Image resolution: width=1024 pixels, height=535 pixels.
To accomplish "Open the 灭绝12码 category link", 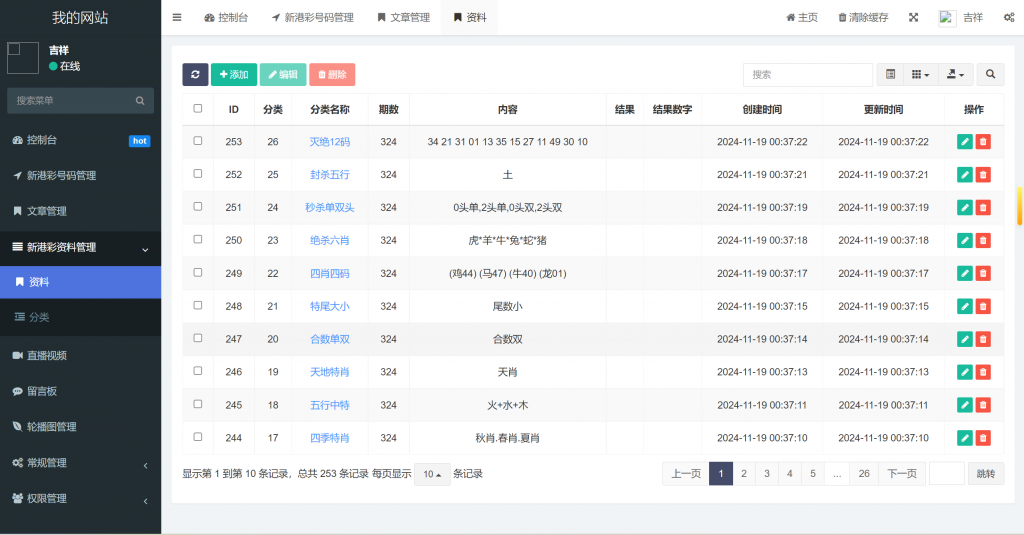I will 329,142.
